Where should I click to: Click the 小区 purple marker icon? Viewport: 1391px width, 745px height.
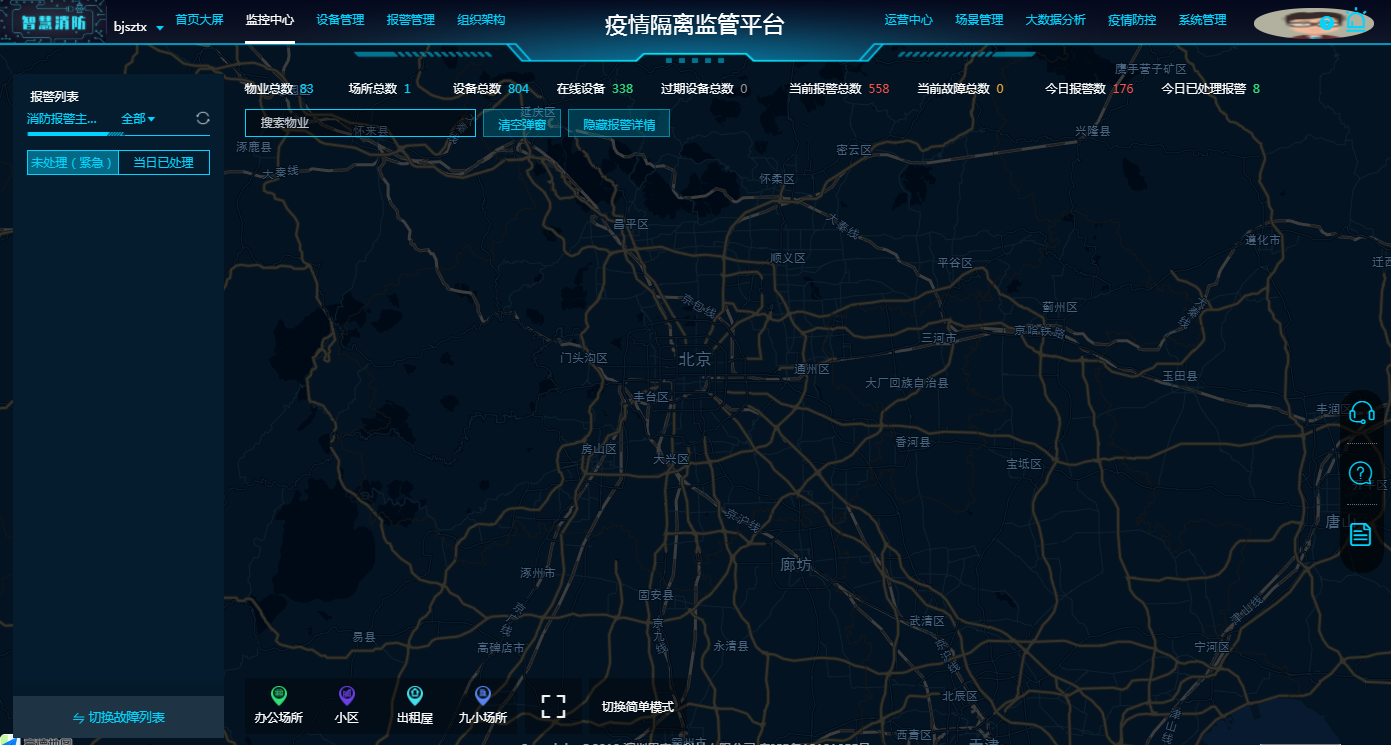click(x=347, y=695)
